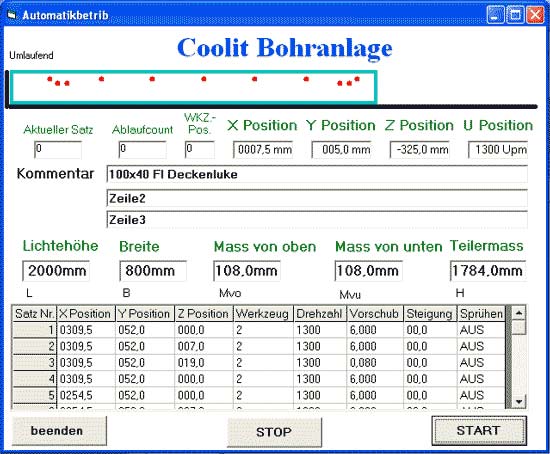The height and width of the screenshot is (454, 550).
Task: Click the STOP button
Action: 274,432
